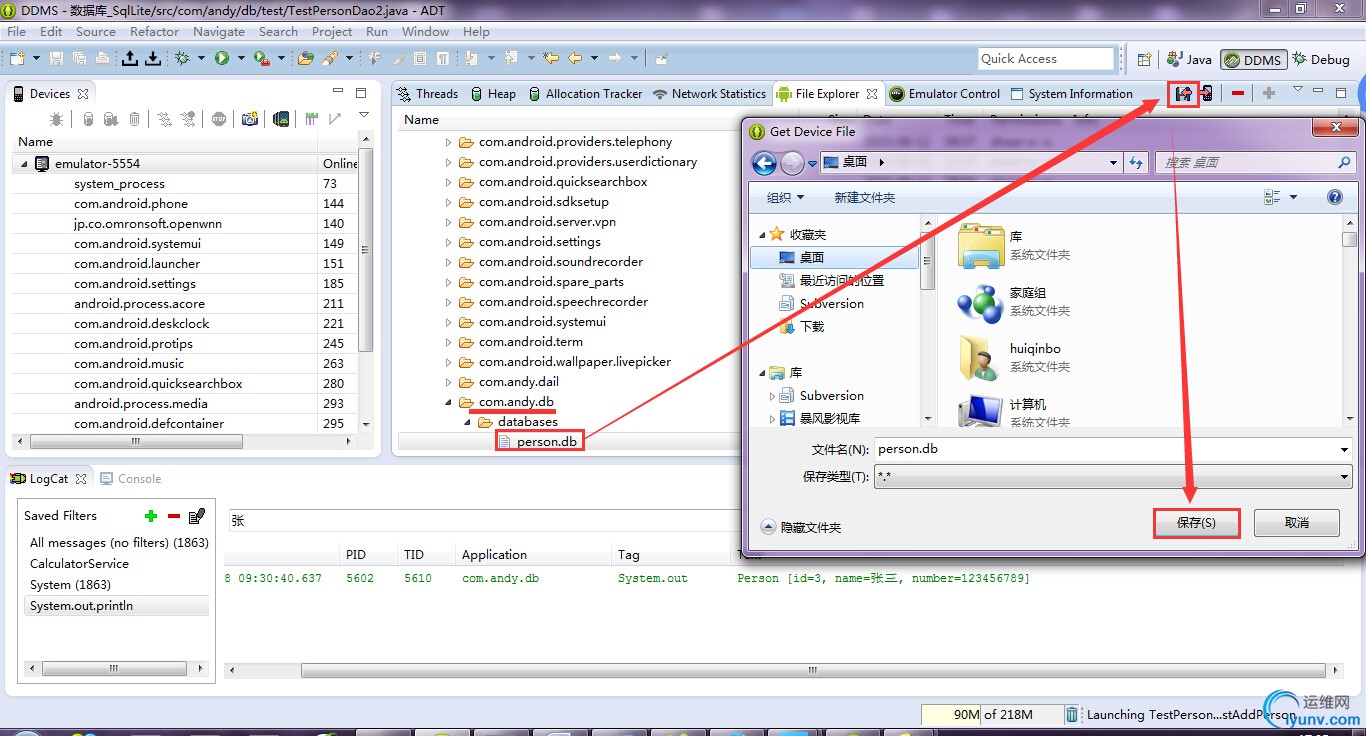Click the green Run play icon
The image size is (1366, 736).
point(222,59)
